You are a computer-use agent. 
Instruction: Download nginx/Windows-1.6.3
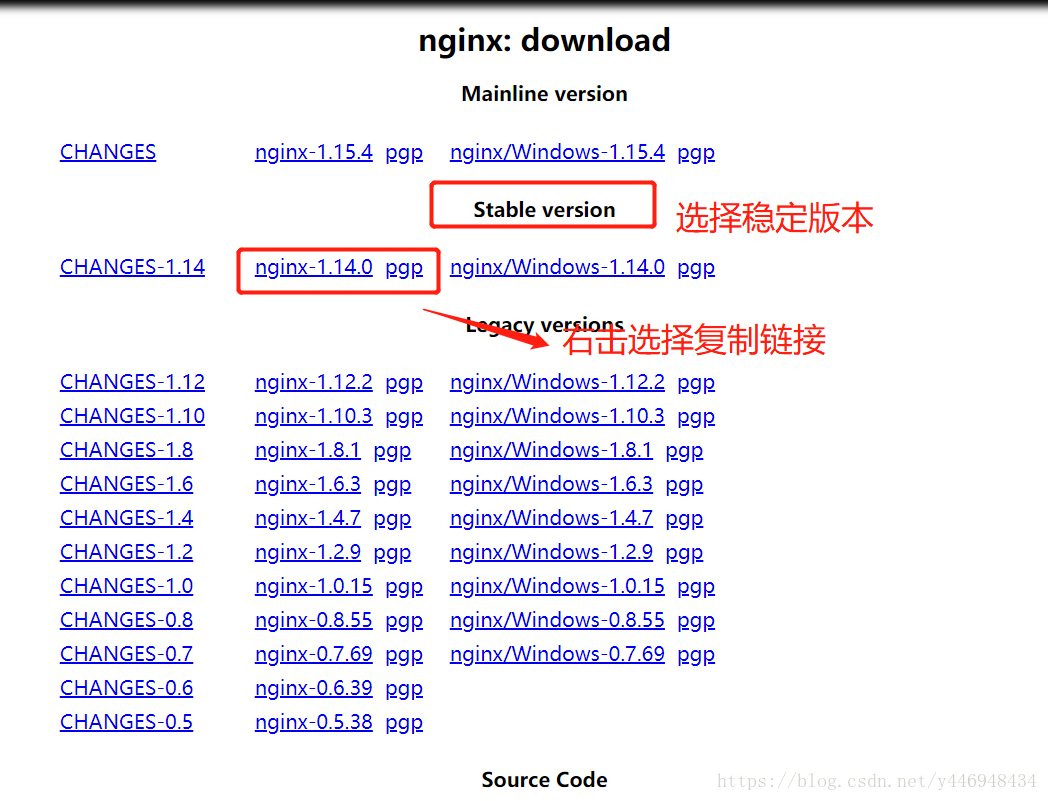click(x=551, y=485)
